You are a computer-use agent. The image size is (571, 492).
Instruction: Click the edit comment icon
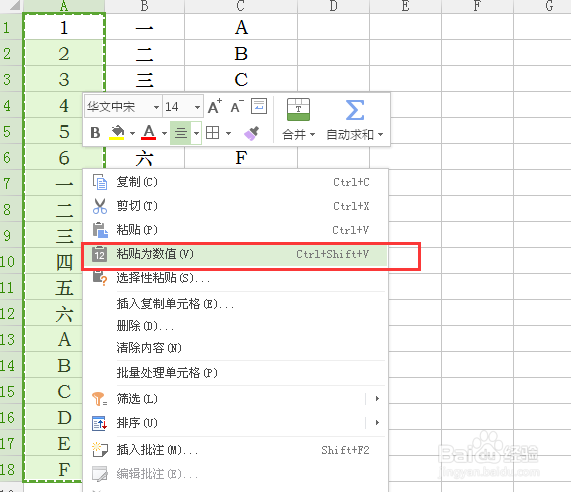click(100, 473)
